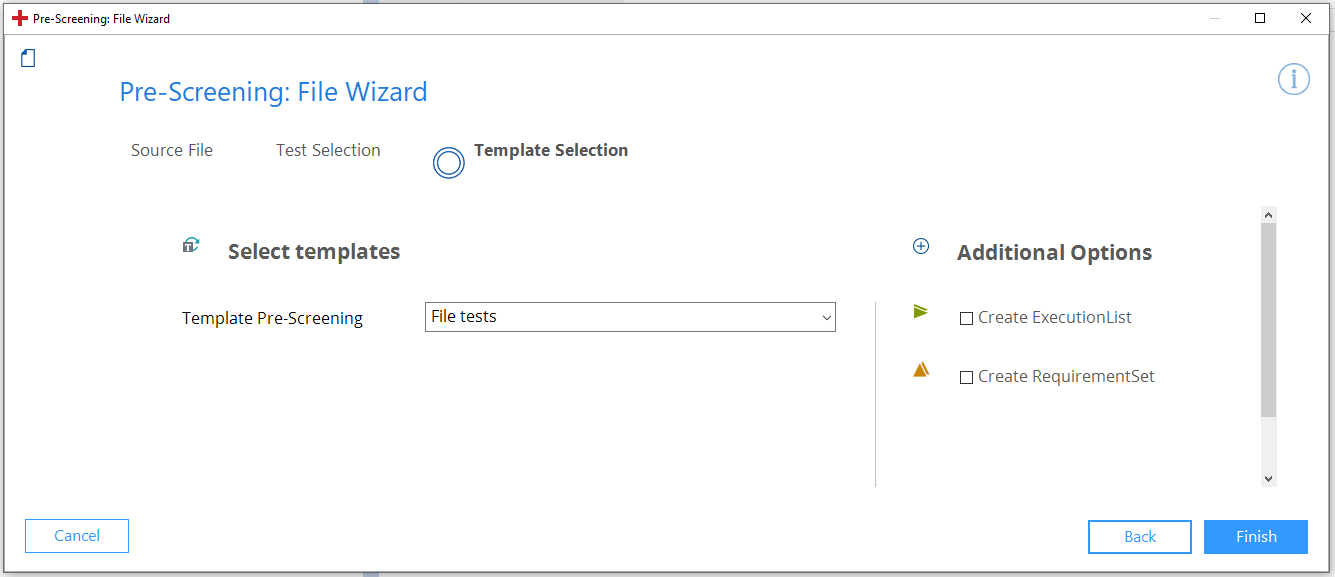Click the red cross app icon in title bar
The height and width of the screenshot is (577, 1335).
click(x=19, y=18)
